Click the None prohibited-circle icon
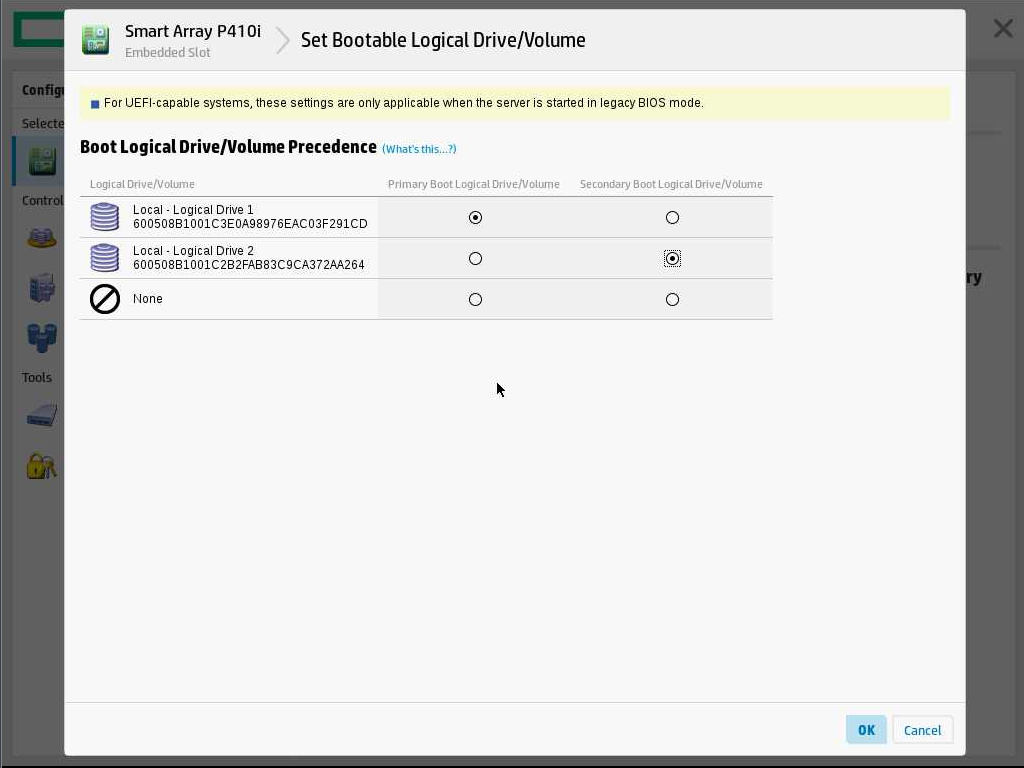The width and height of the screenshot is (1024, 768). coord(104,299)
